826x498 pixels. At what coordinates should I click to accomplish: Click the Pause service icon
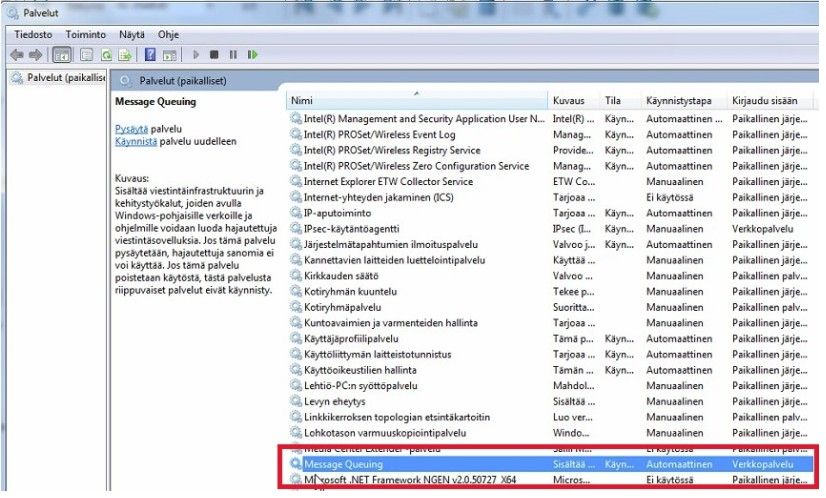click(x=233, y=54)
